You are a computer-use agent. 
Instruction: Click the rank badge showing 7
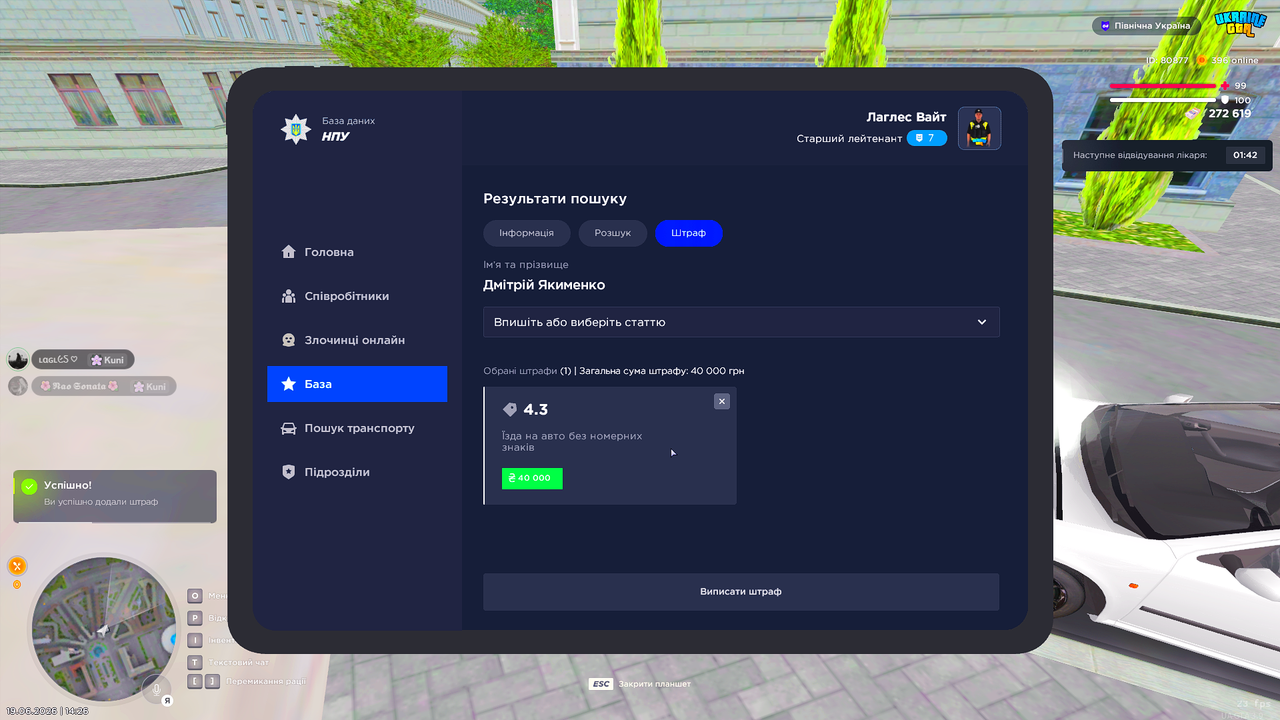pyautogui.click(x=927, y=138)
